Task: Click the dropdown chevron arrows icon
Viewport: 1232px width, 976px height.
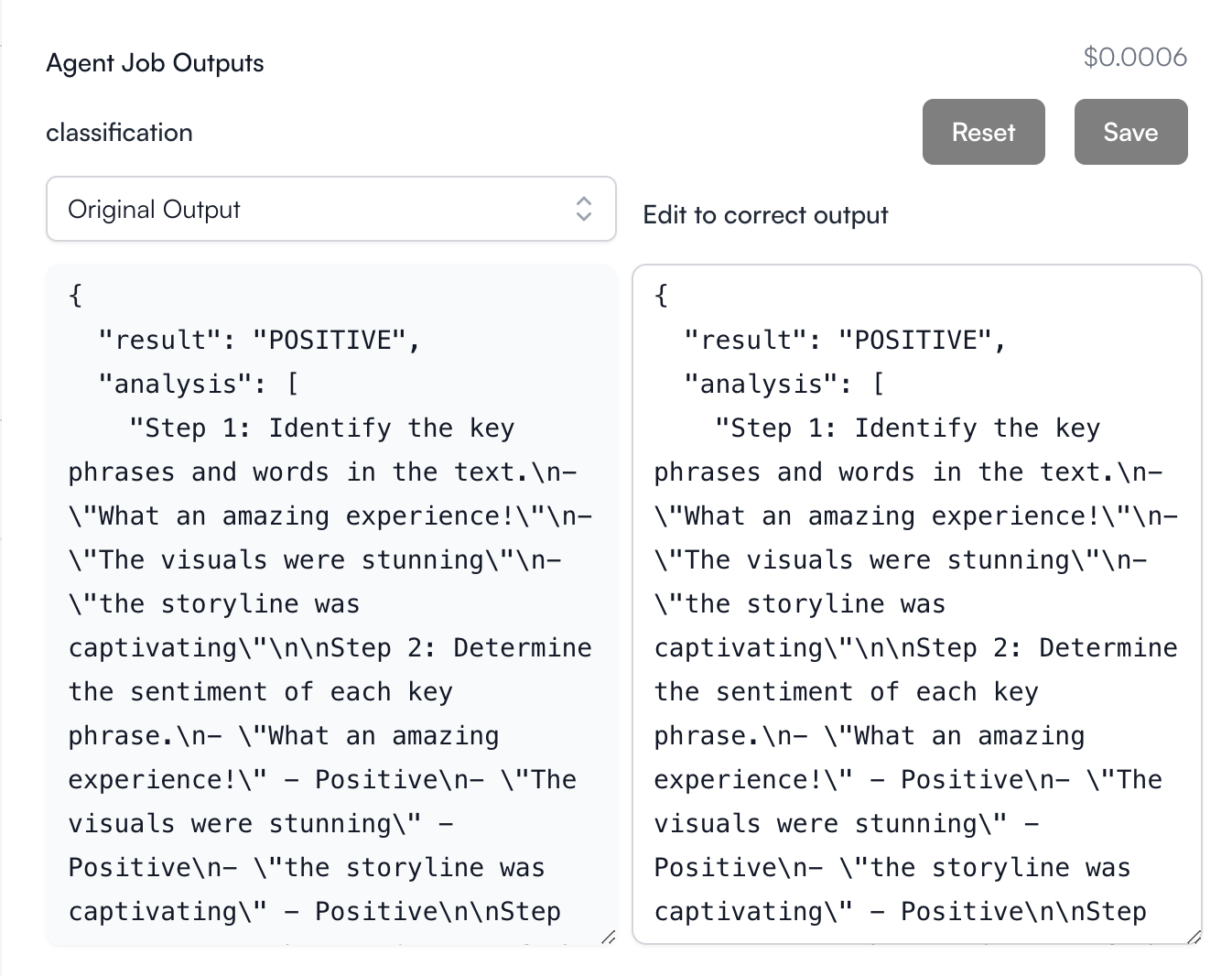Action: coord(583,209)
